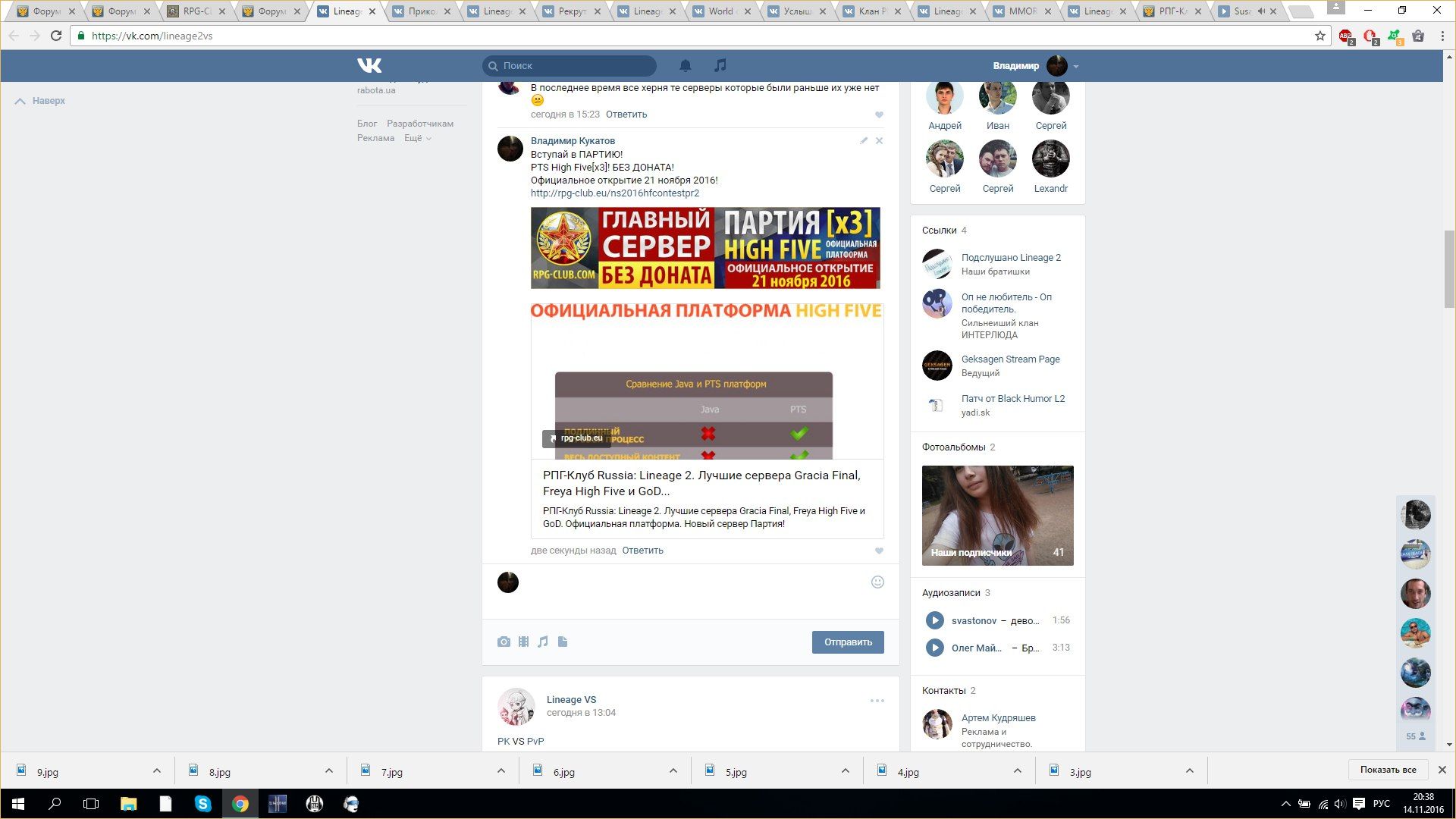The width and height of the screenshot is (1456, 819).
Task: Open emoji smiley picker in comment box
Action: [877, 582]
